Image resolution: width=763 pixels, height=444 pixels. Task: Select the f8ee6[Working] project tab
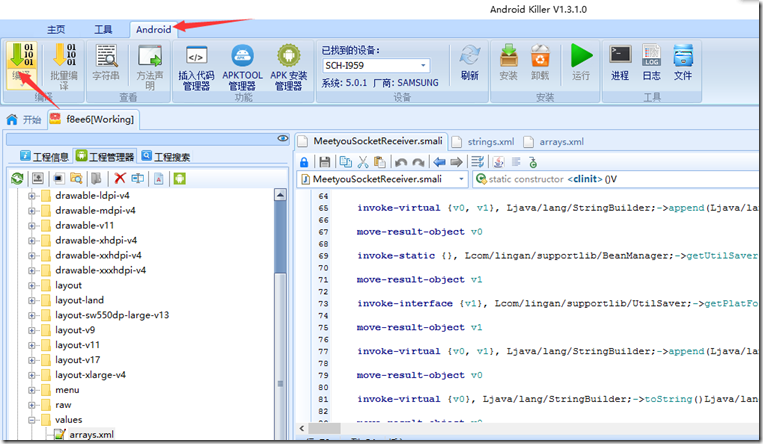[x=93, y=119]
